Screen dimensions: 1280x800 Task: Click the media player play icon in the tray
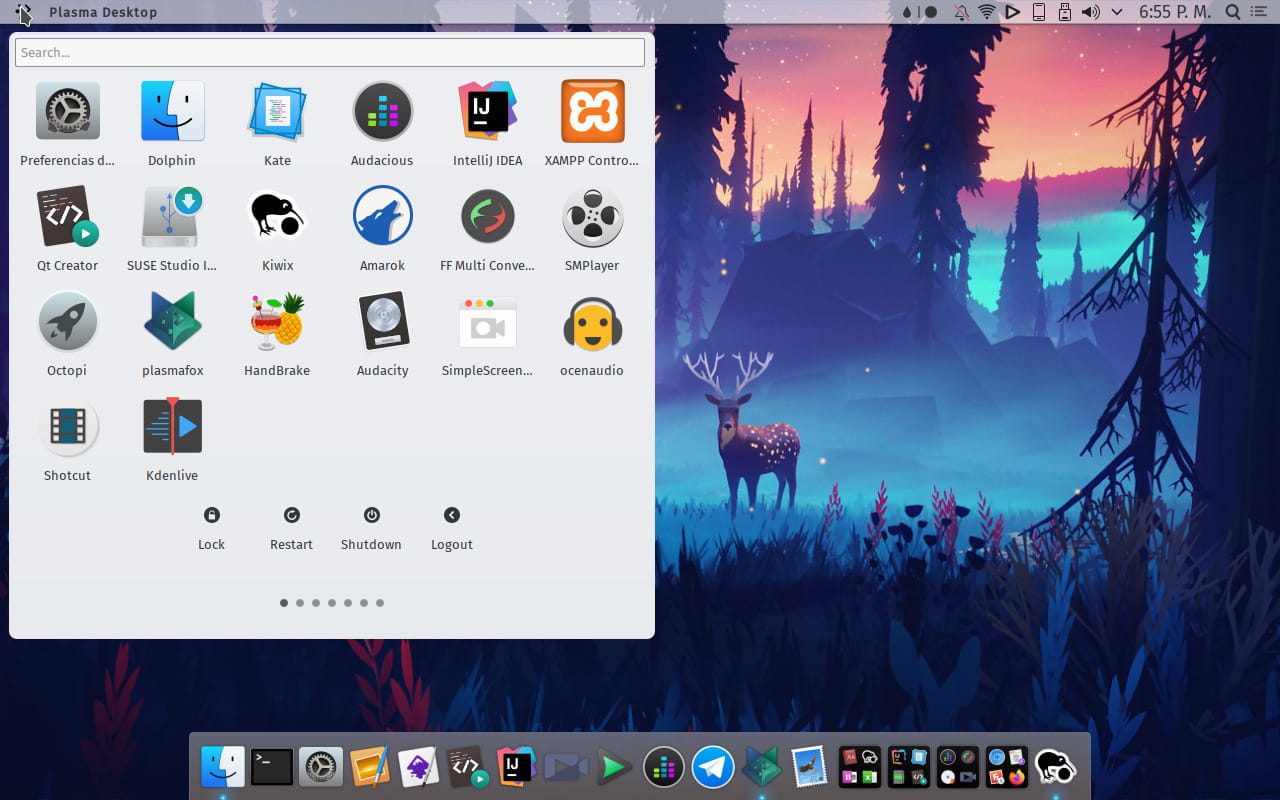(1013, 12)
